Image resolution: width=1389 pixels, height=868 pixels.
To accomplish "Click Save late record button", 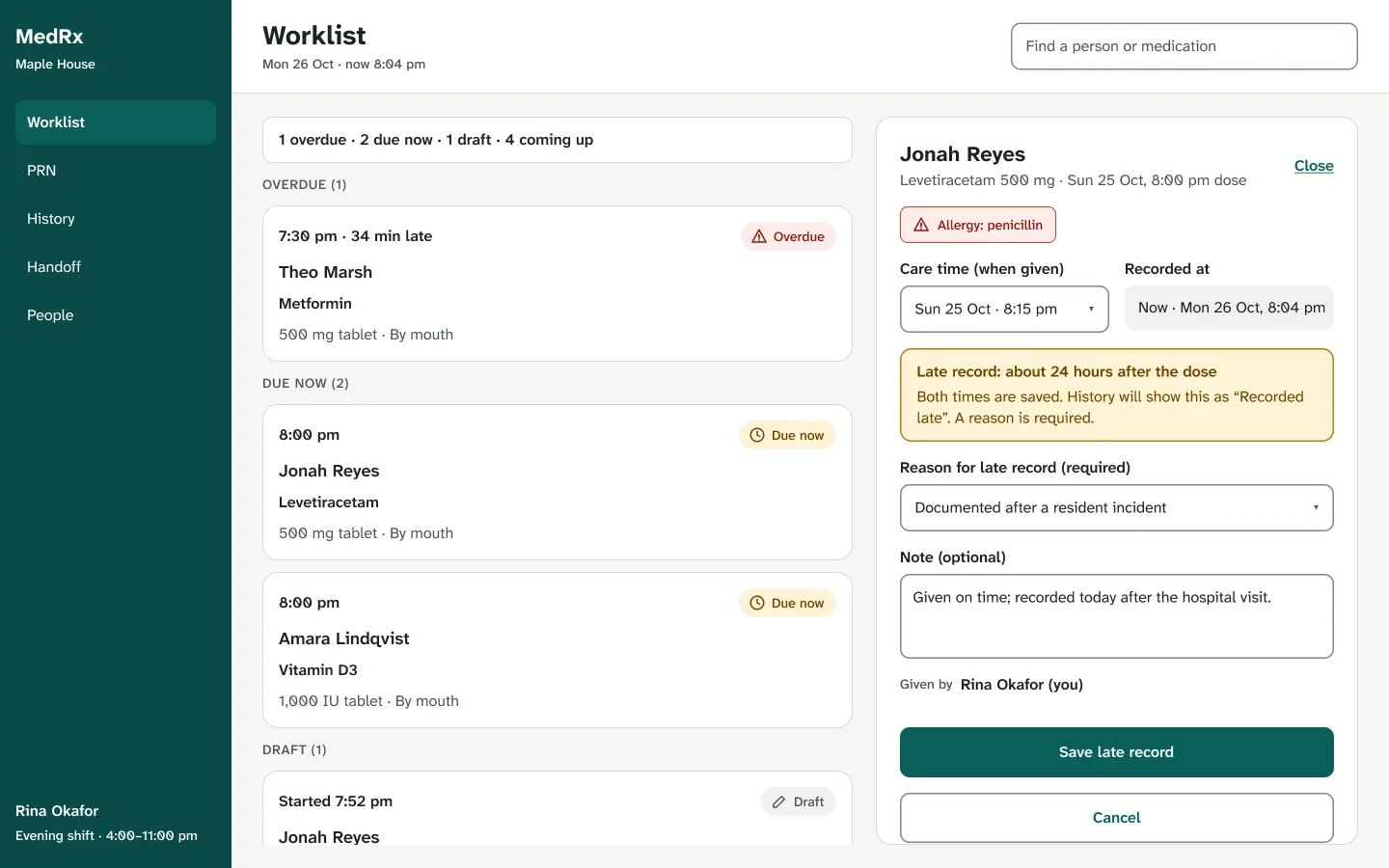I will tap(1116, 752).
